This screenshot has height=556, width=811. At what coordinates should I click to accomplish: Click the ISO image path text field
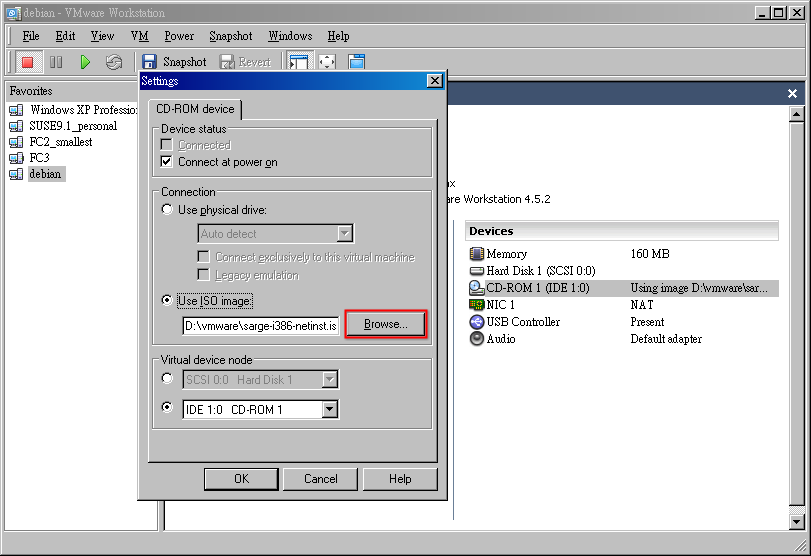pyautogui.click(x=260, y=326)
